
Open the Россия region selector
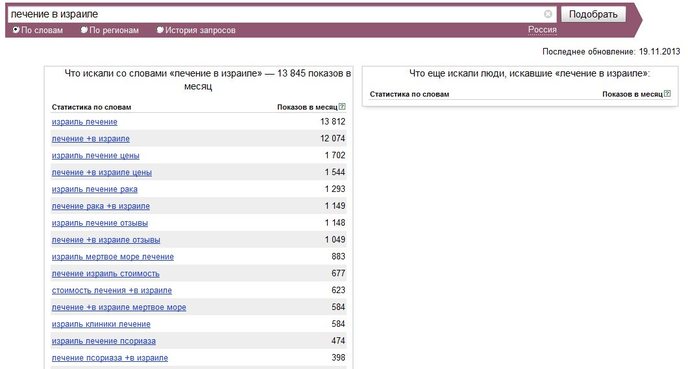[542, 30]
